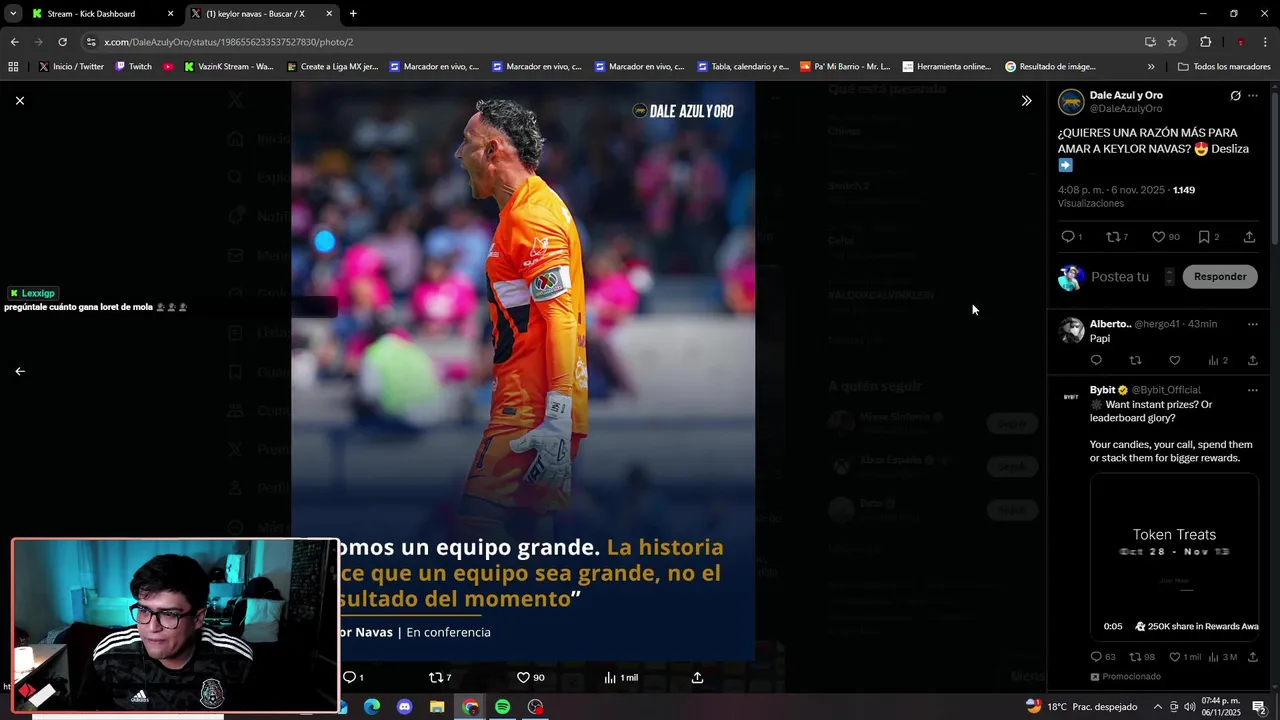1280x720 pixels.
Task: Repost Alberto's 'Papi' comment
Action: click(x=1135, y=360)
